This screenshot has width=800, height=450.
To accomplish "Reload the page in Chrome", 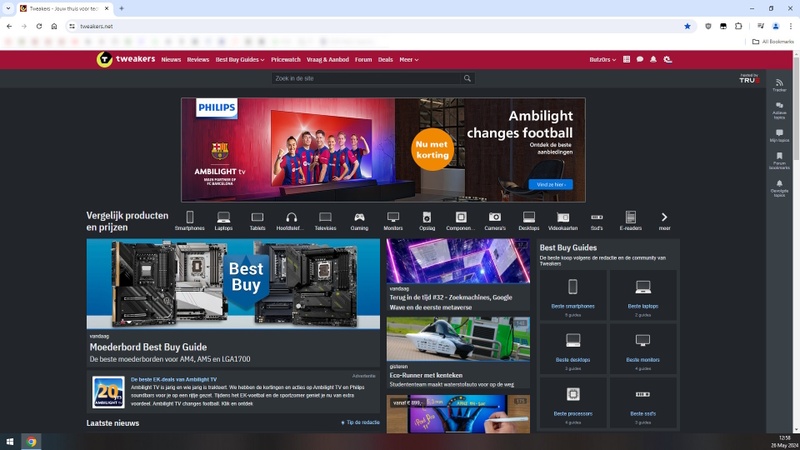I will [39, 26].
